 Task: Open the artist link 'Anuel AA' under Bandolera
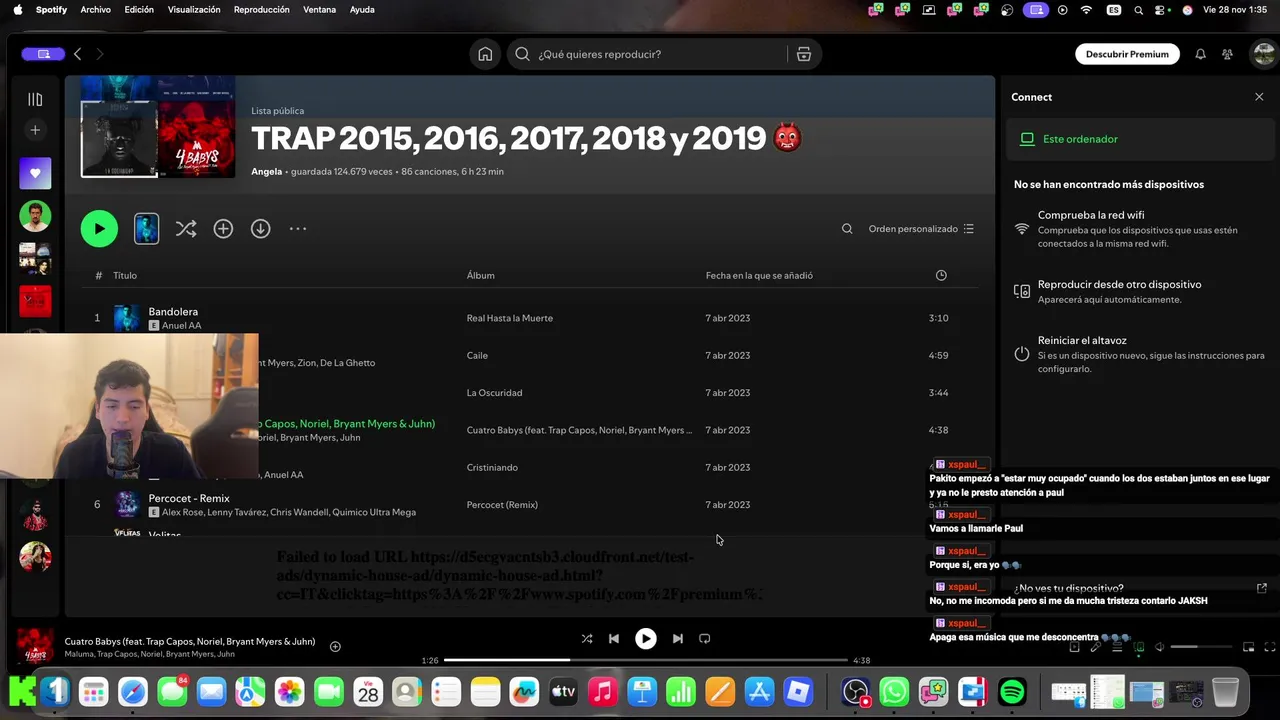click(181, 326)
